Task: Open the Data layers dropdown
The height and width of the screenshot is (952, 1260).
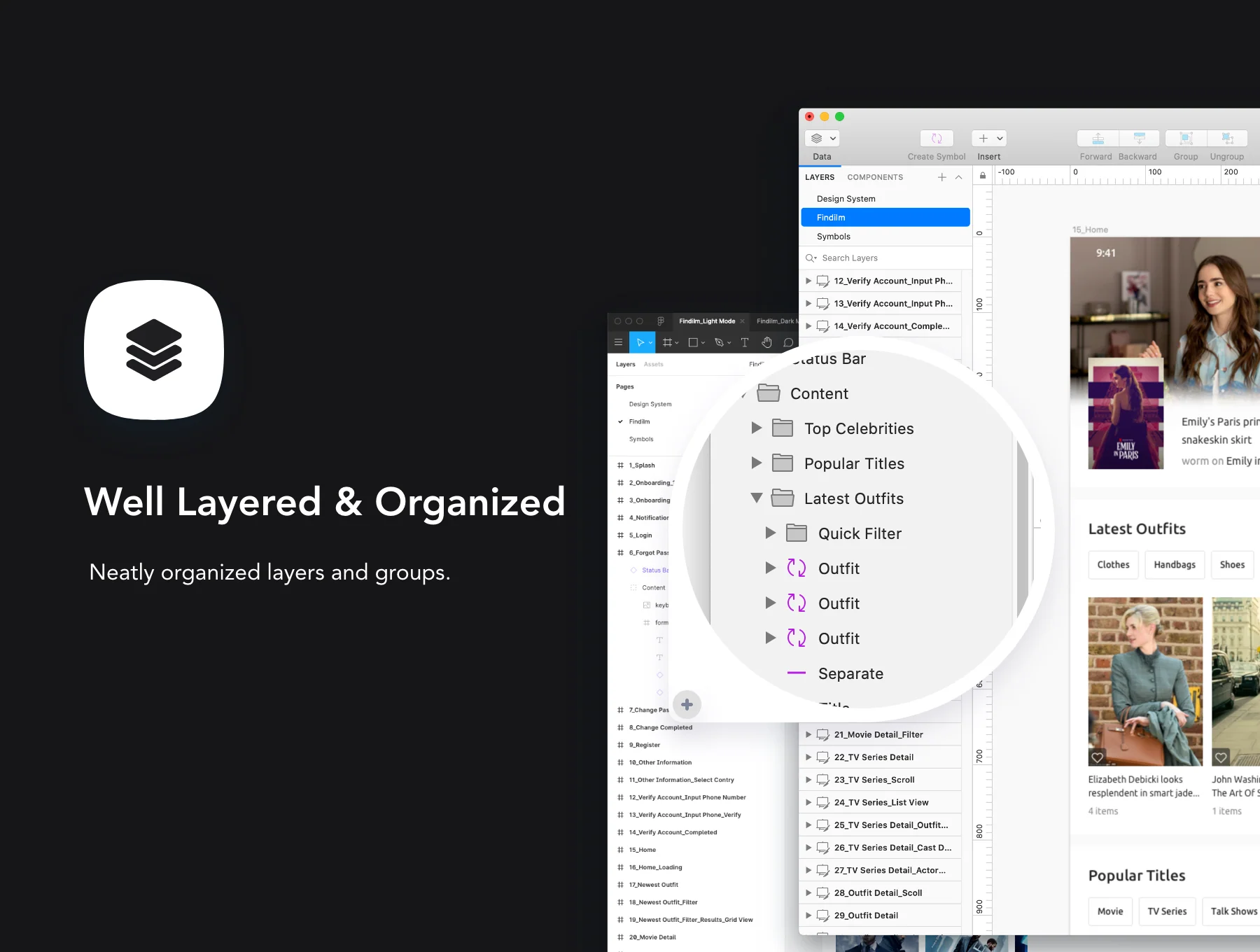Action: pyautogui.click(x=822, y=139)
